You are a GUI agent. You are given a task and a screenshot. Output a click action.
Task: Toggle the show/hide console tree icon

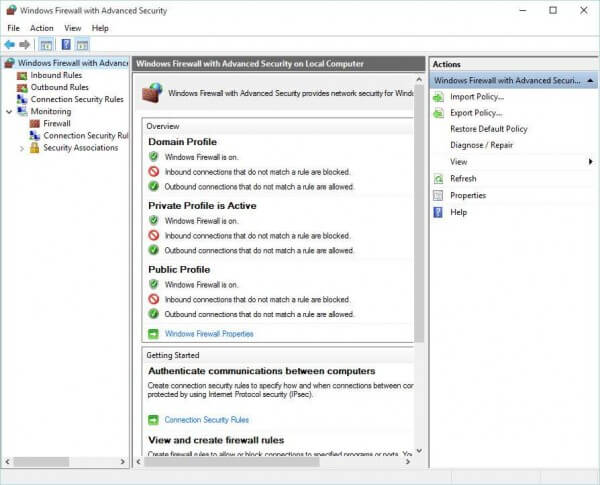[x=46, y=45]
